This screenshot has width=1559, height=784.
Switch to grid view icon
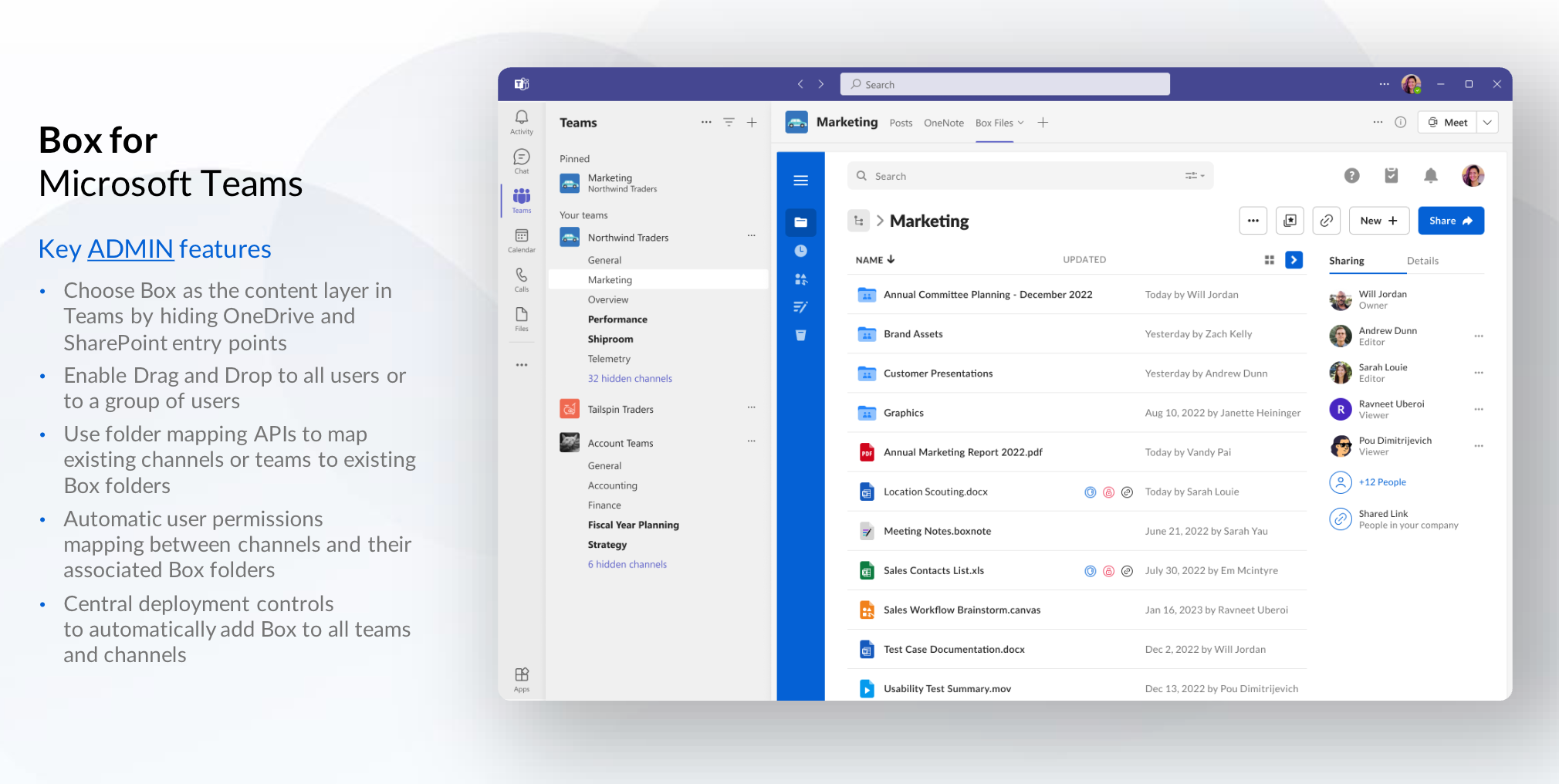pyautogui.click(x=1270, y=260)
